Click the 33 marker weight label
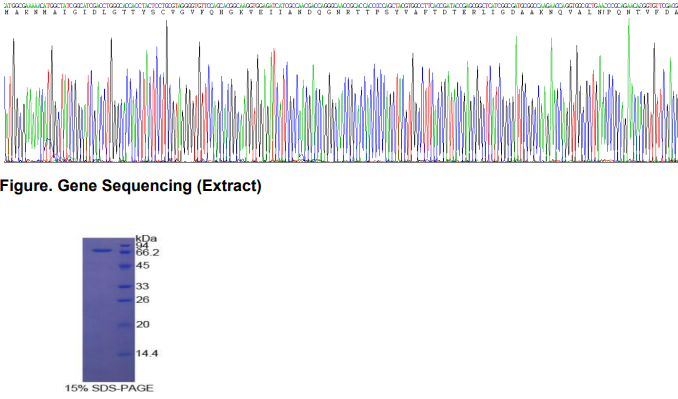The width and height of the screenshot is (678, 399). [142, 286]
